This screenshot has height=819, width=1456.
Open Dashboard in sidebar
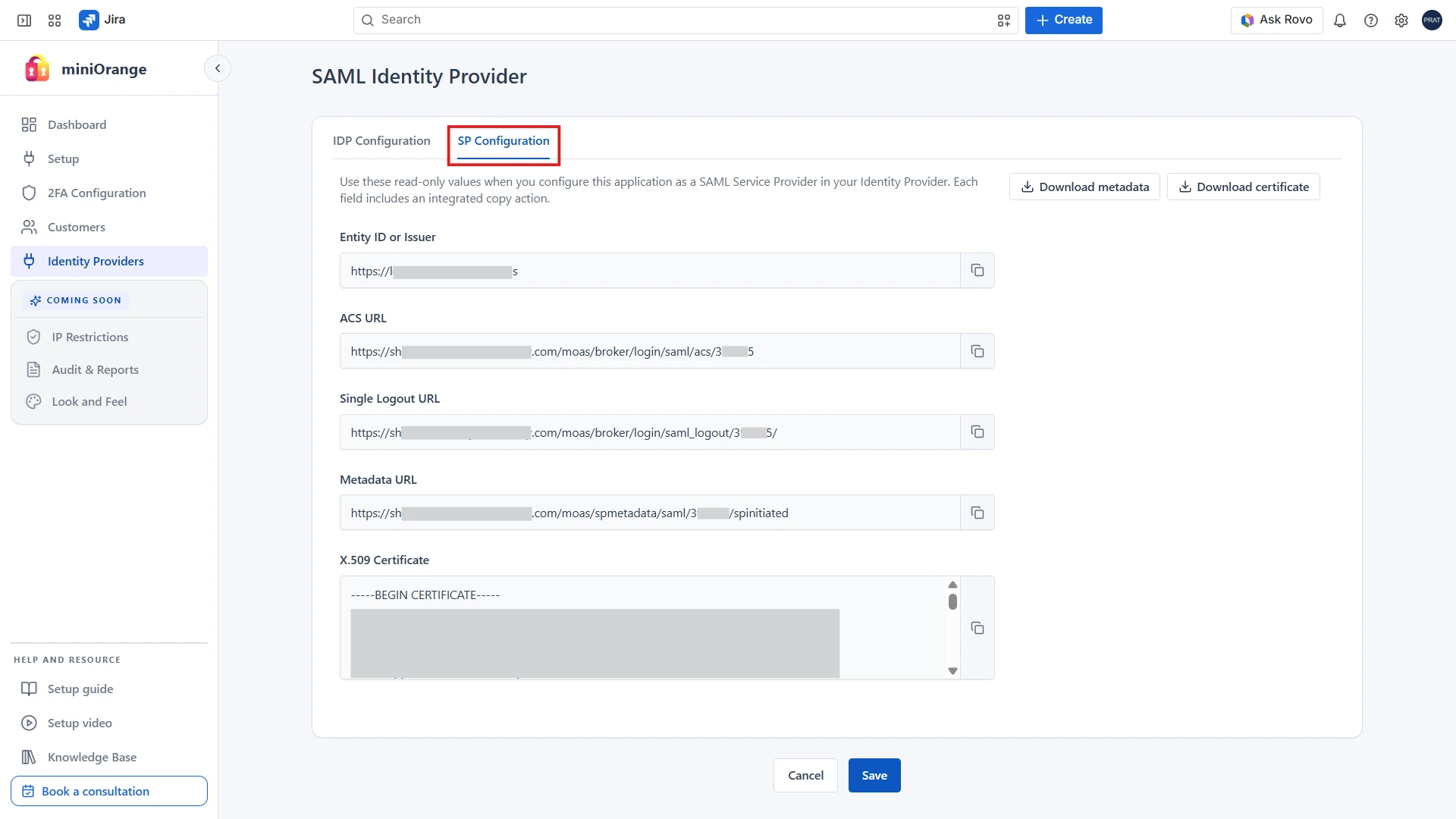point(109,124)
